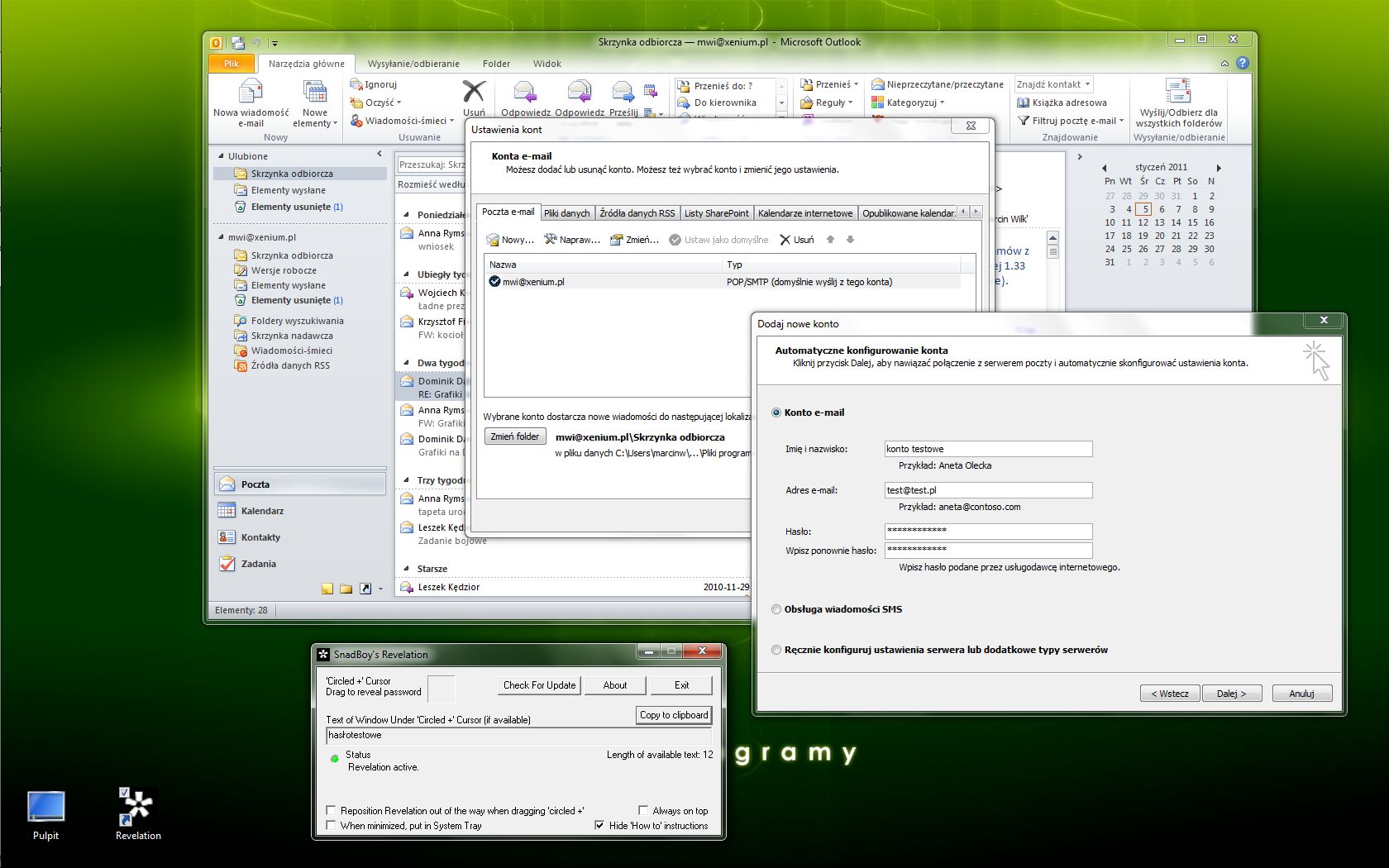Open the Reguły dropdown menu
This screenshot has width=1389, height=868.
pyautogui.click(x=827, y=103)
